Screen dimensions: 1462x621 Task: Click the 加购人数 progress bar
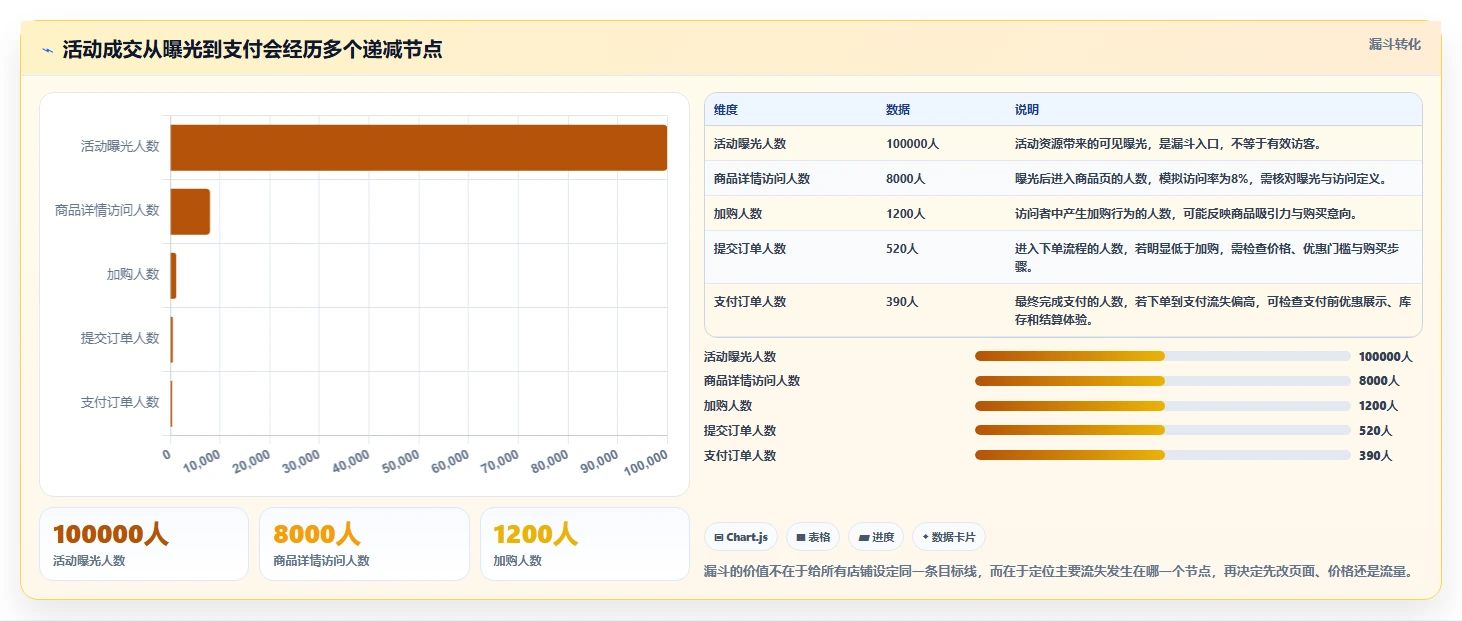[1162, 406]
